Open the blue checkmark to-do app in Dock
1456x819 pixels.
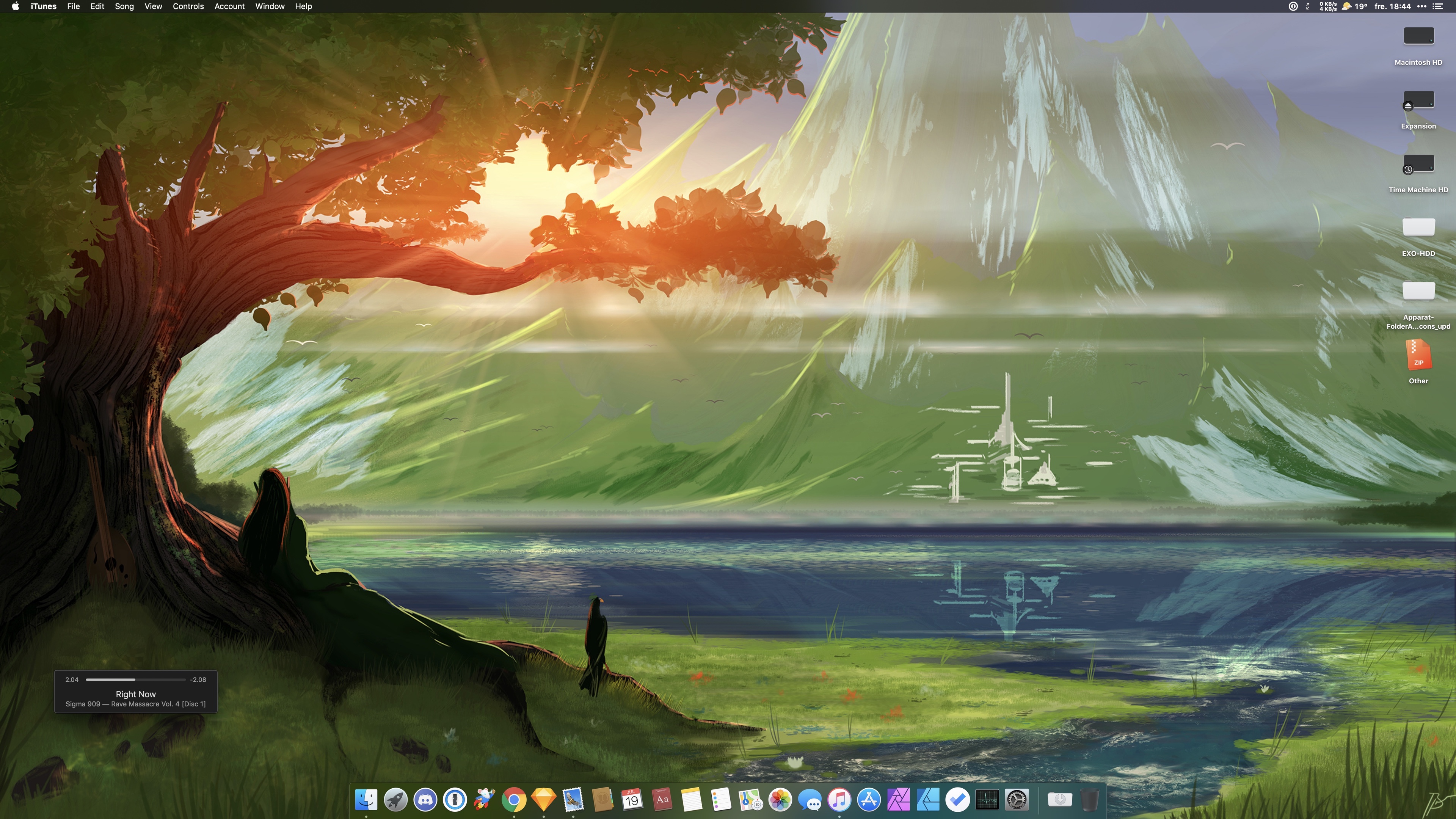click(x=958, y=800)
